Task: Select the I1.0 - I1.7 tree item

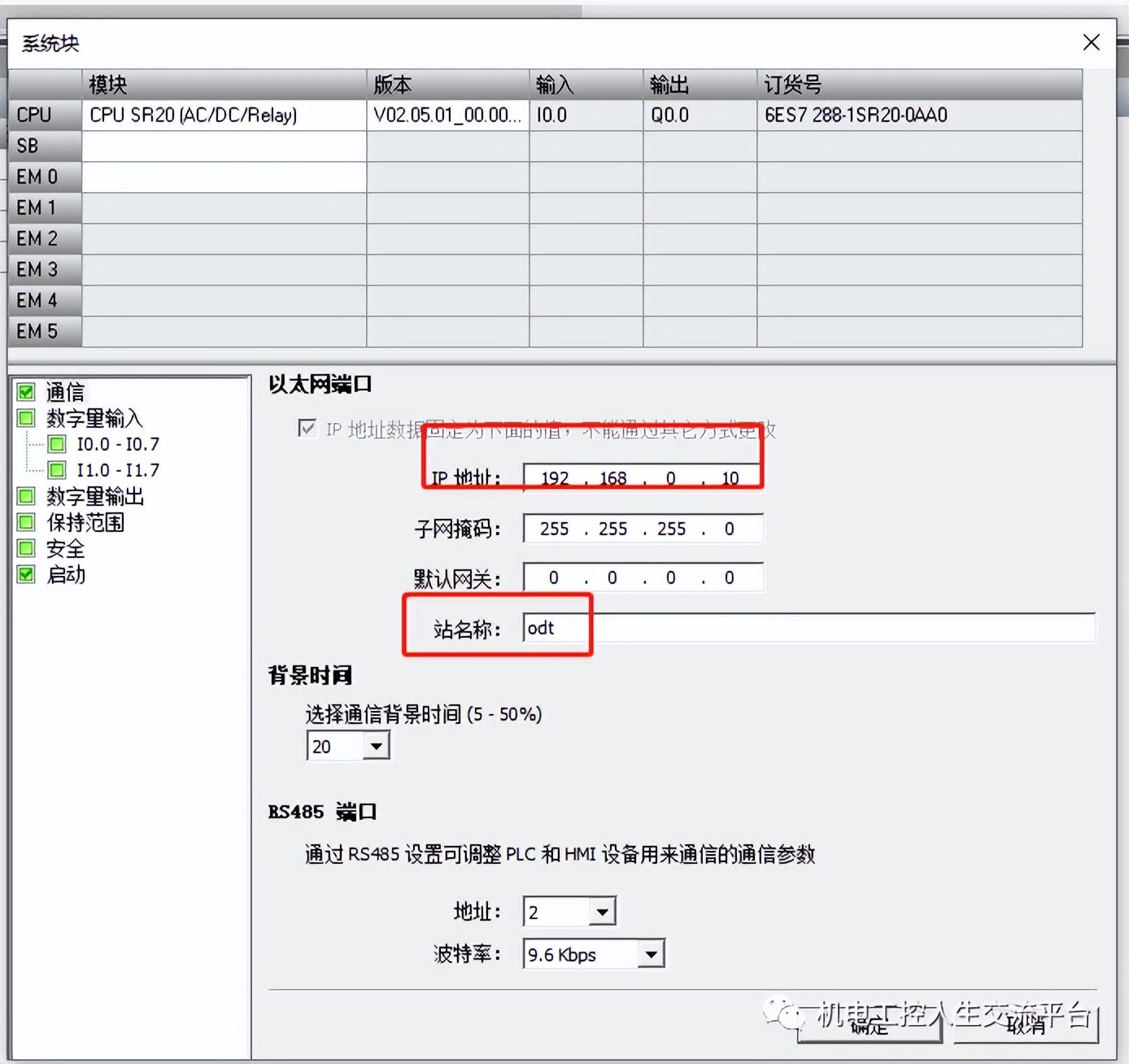Action: pyautogui.click(x=118, y=470)
